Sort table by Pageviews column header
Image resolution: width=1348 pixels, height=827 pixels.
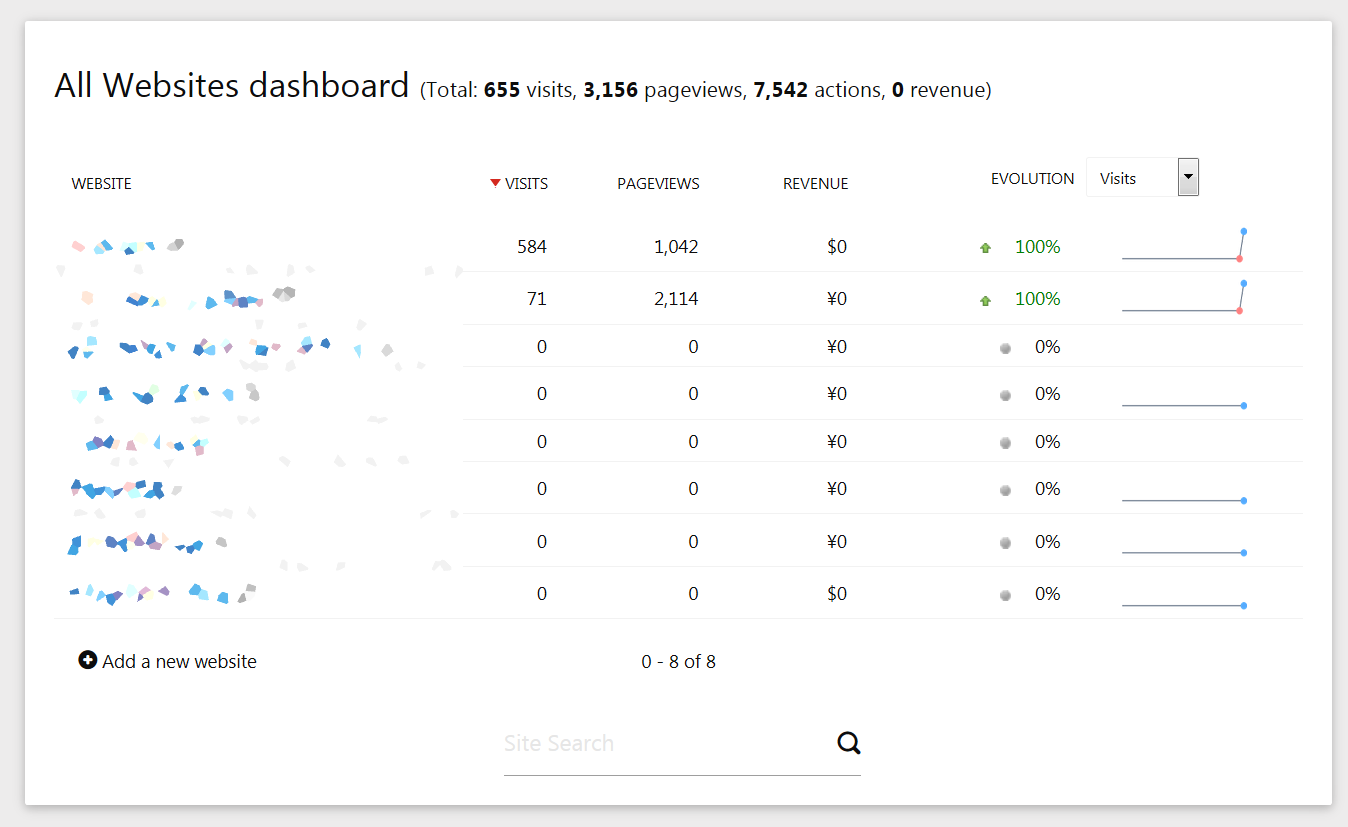(x=658, y=184)
